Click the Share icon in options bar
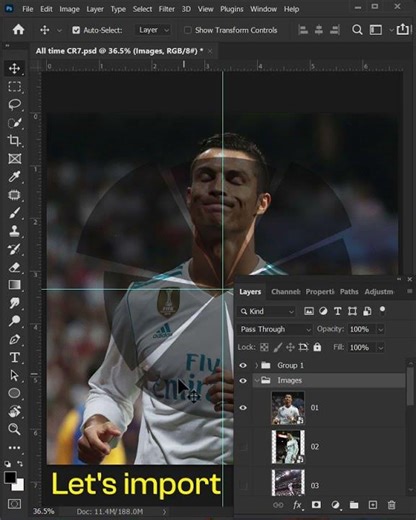This screenshot has height=520, width=416. pos(403,29)
